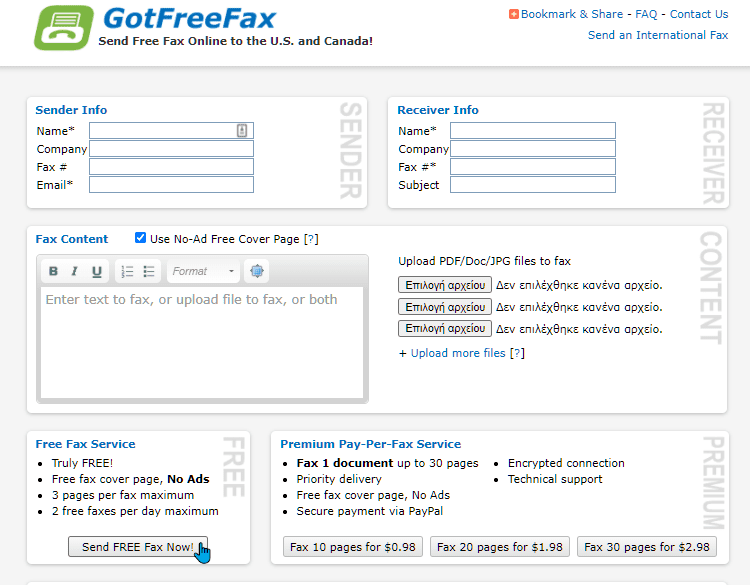Click the Receiver Info heading
Viewport: 750px width, 585px height.
[438, 110]
